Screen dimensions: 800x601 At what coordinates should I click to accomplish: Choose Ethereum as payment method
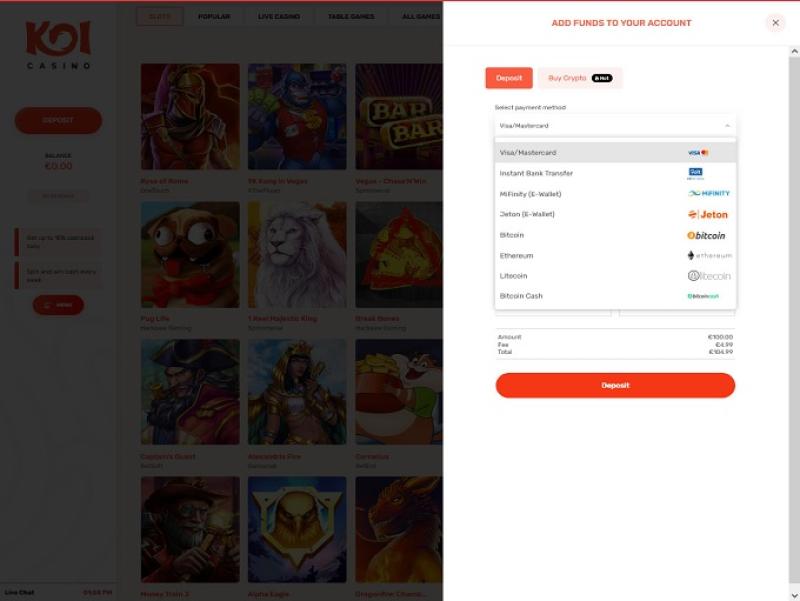pyautogui.click(x=615, y=256)
